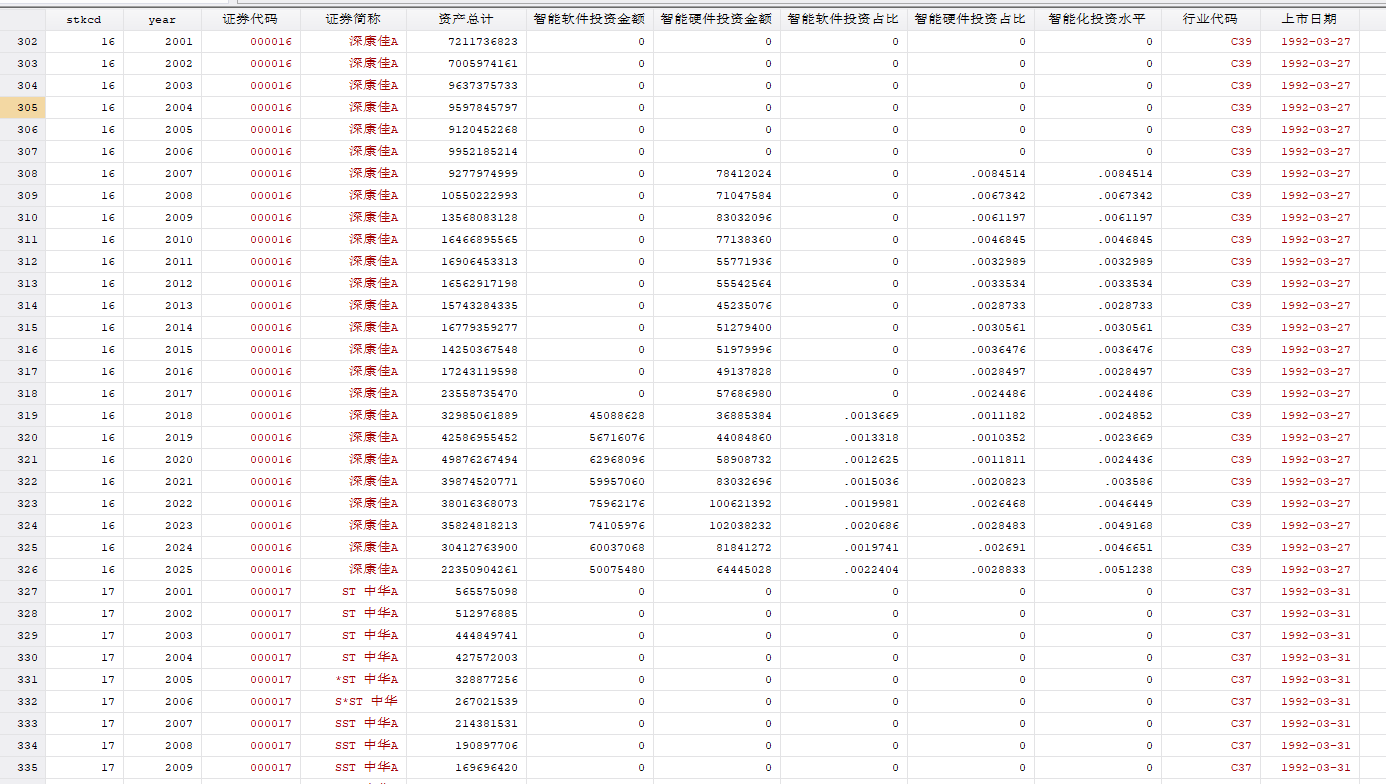The image size is (1386, 784).
Task: Select software ratio cell .0013669
Action: [x=843, y=415]
